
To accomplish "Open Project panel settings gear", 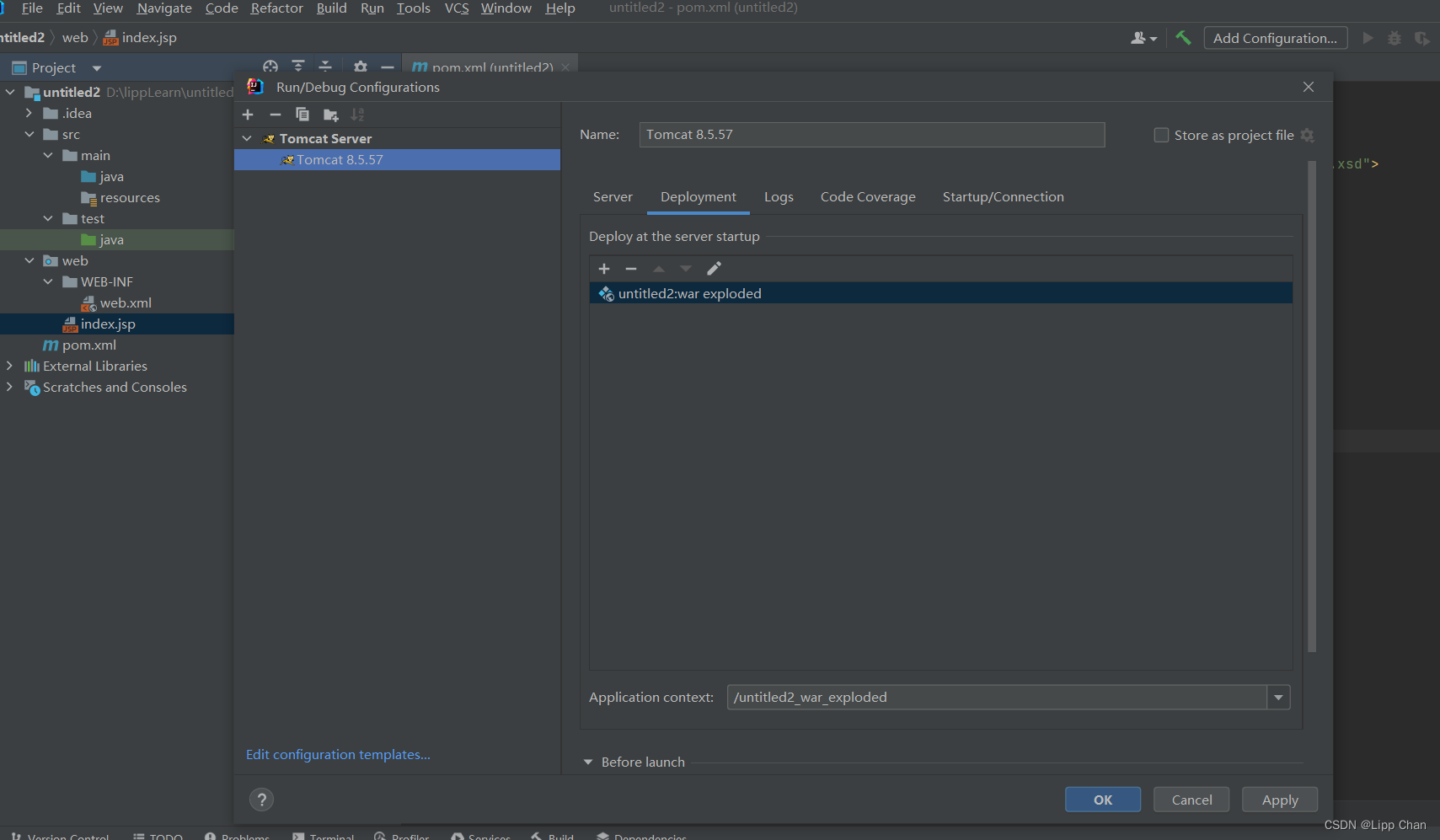I will (361, 67).
